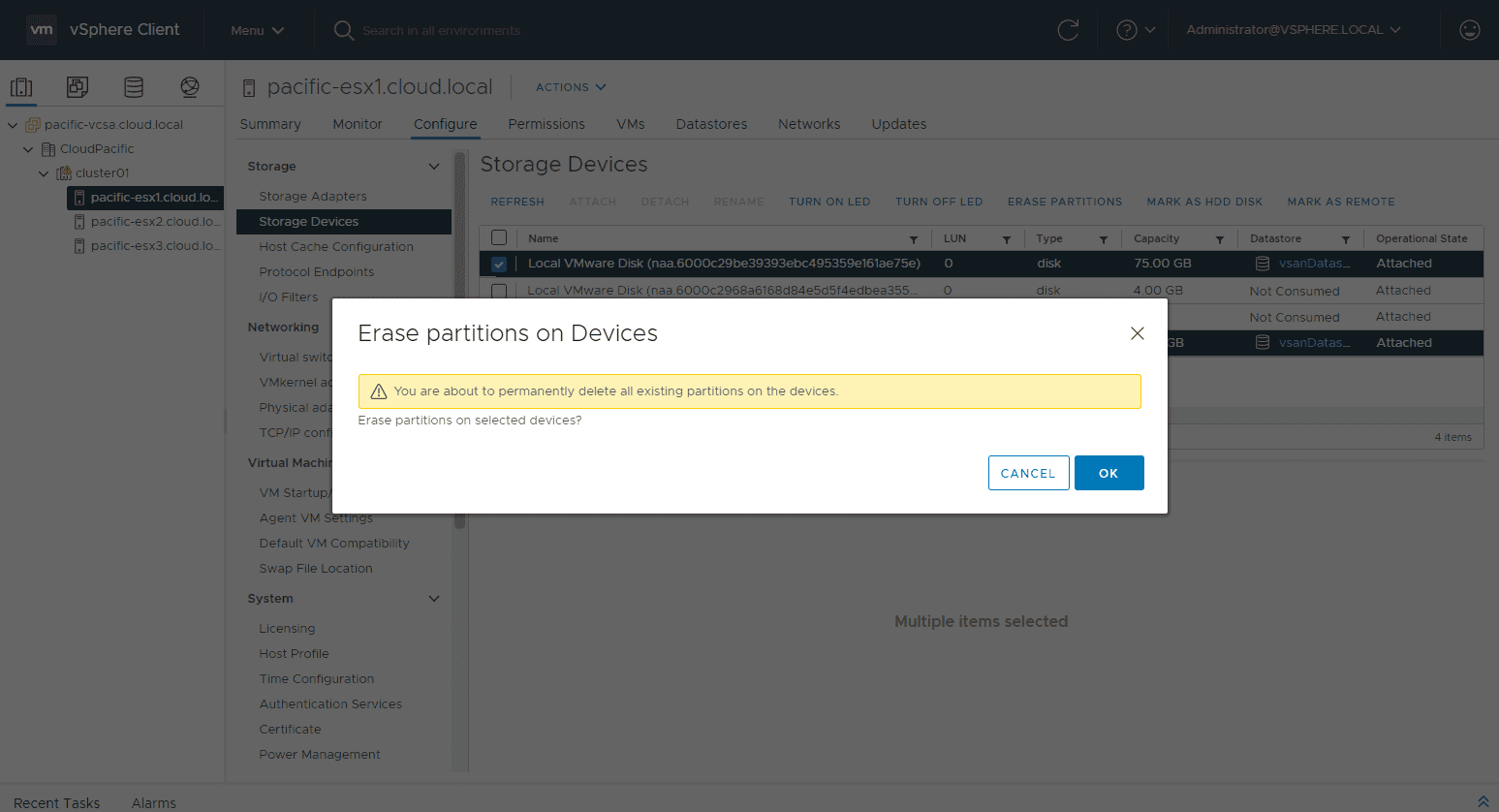Switch to VMs and Templates inventory icon
The height and width of the screenshot is (812, 1499).
tap(78, 87)
